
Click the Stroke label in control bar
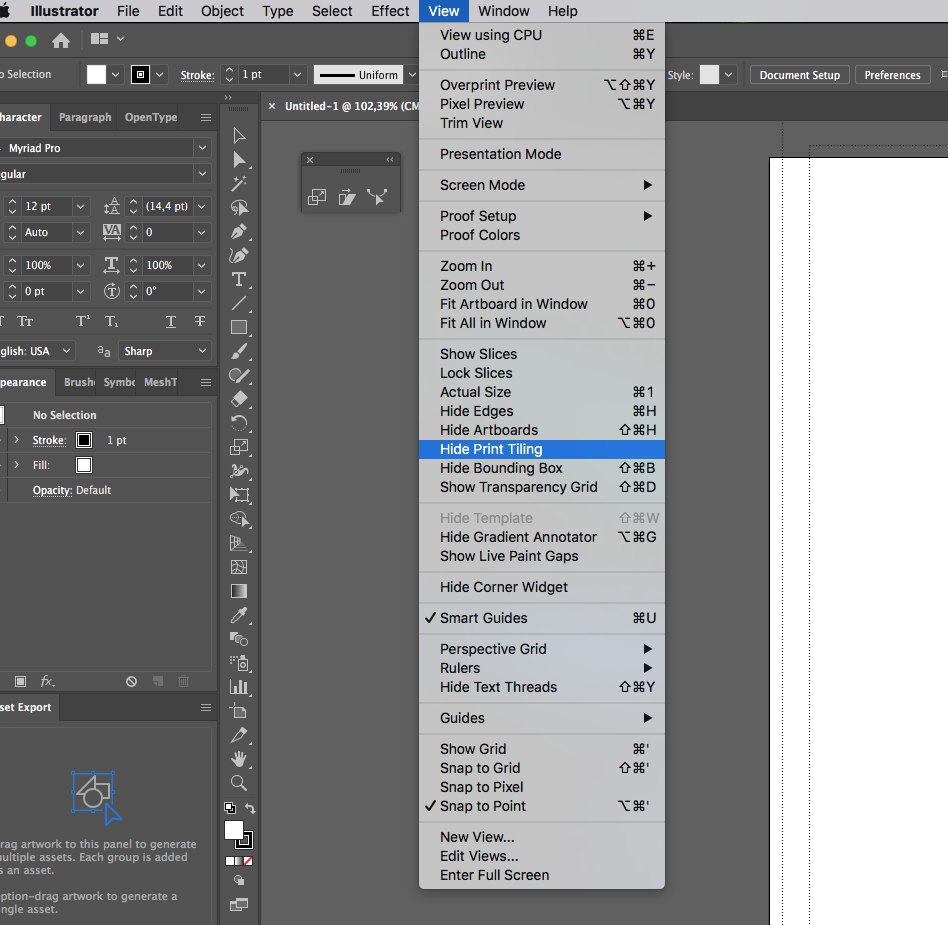coord(197,75)
